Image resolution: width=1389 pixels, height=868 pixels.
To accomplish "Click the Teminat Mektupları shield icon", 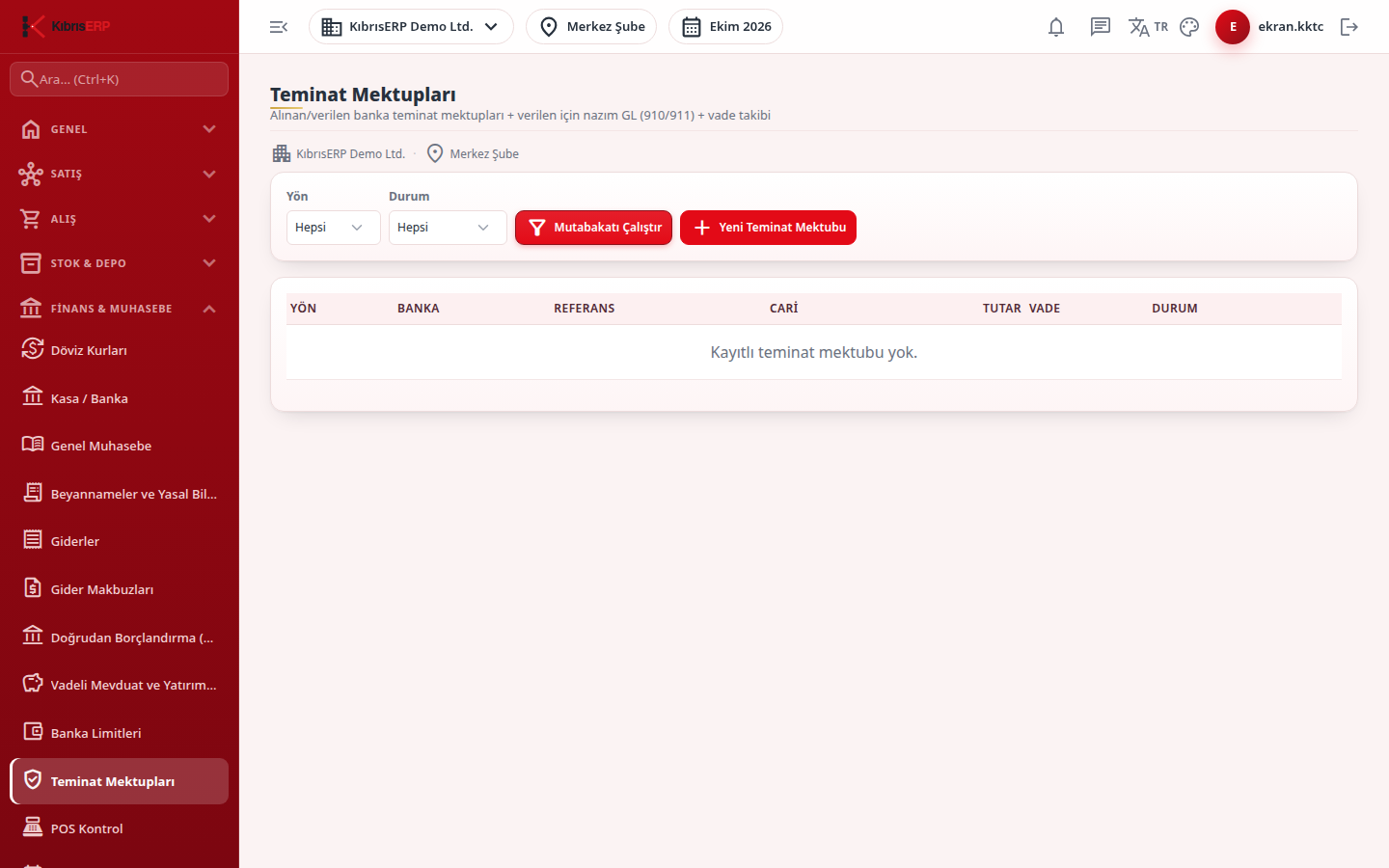I will 33,780.
